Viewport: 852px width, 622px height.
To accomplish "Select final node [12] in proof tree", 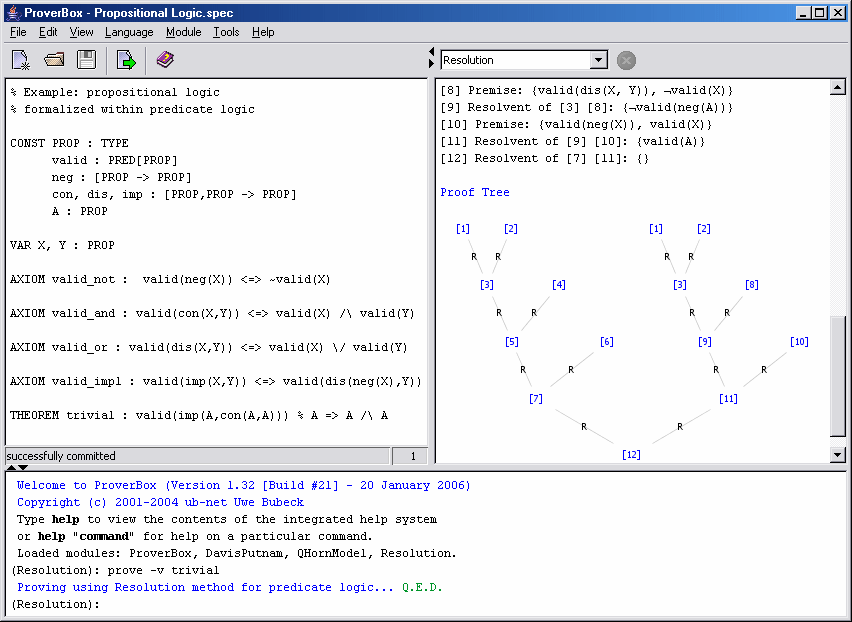I will pyautogui.click(x=631, y=455).
